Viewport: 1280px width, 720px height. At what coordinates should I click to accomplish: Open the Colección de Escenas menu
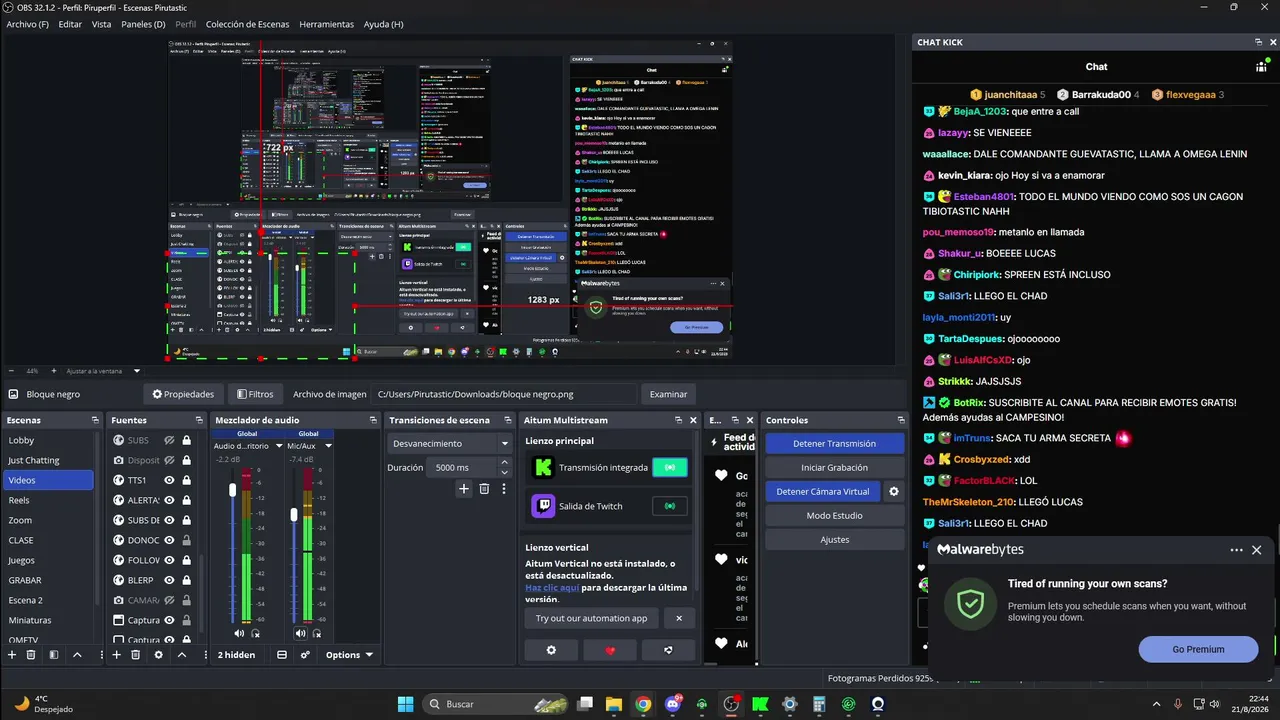coord(247,24)
